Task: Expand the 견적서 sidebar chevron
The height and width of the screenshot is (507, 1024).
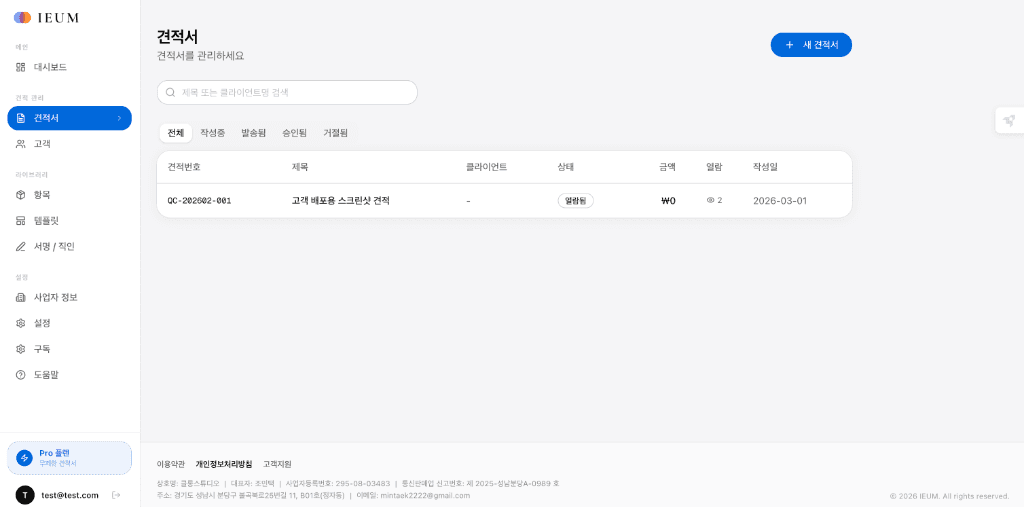Action: (x=119, y=118)
